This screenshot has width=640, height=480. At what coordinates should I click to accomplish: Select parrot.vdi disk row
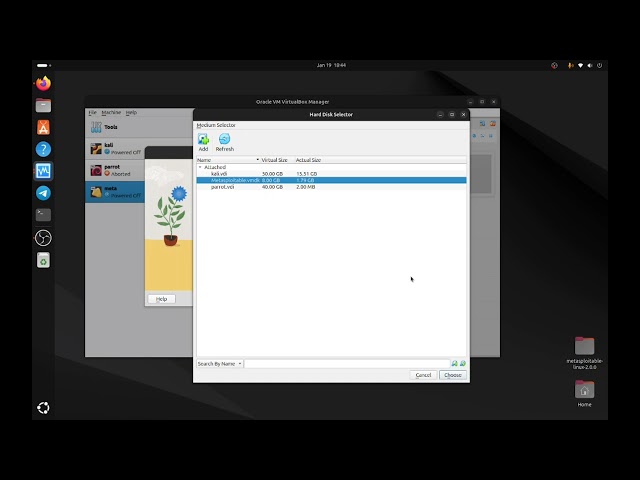pos(331,187)
